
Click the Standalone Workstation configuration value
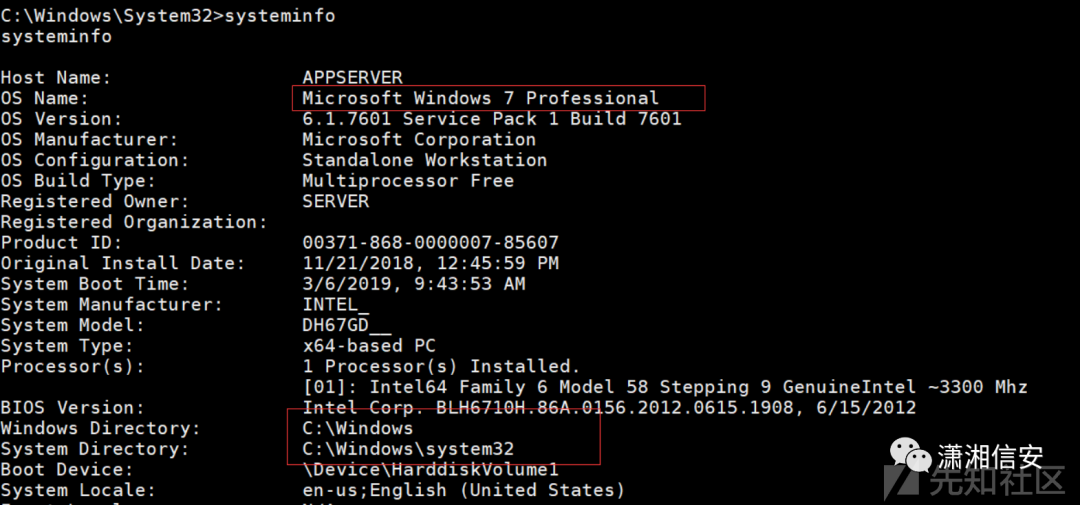(424, 160)
